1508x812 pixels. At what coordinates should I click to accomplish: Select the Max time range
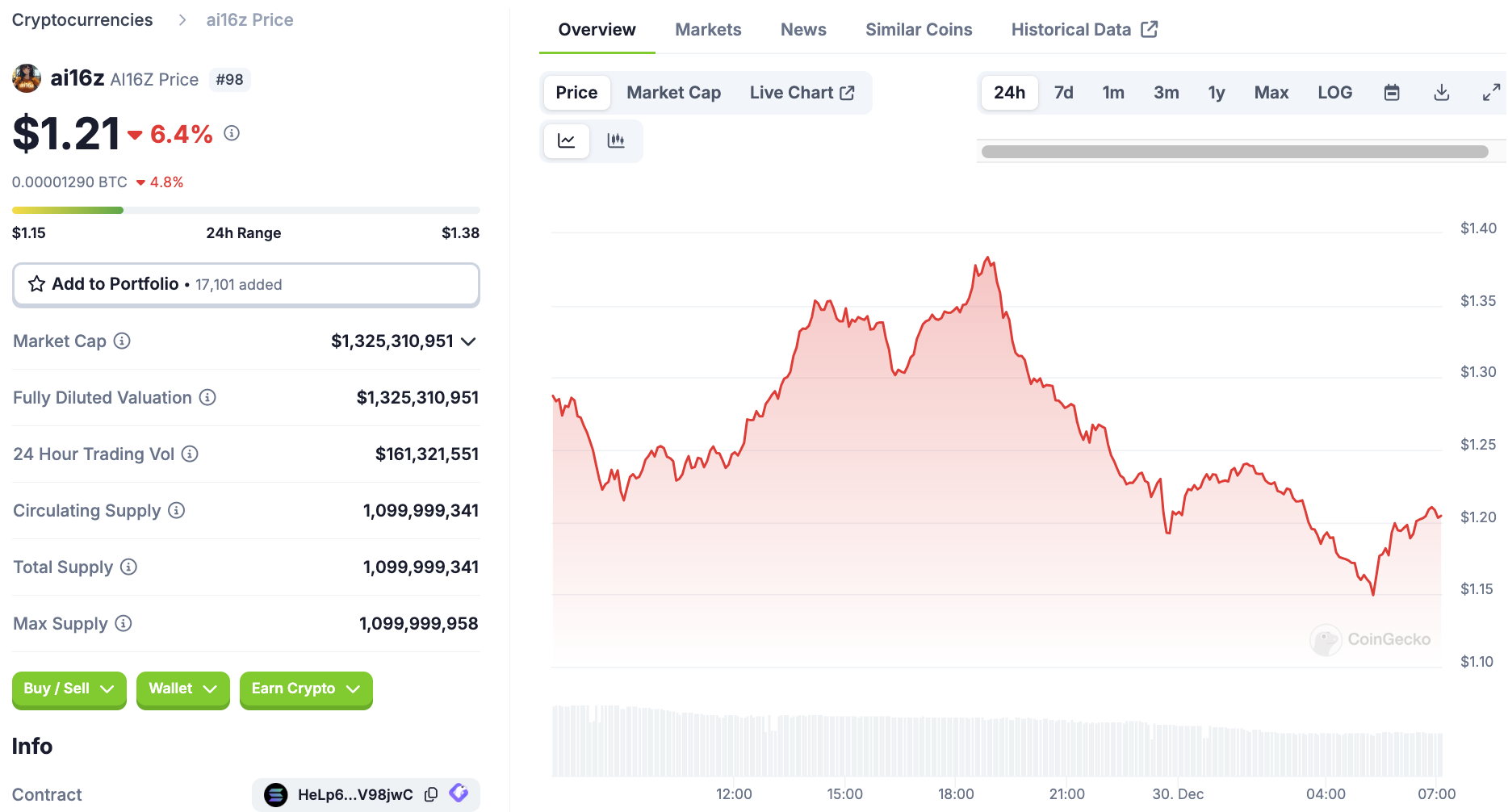click(1271, 93)
